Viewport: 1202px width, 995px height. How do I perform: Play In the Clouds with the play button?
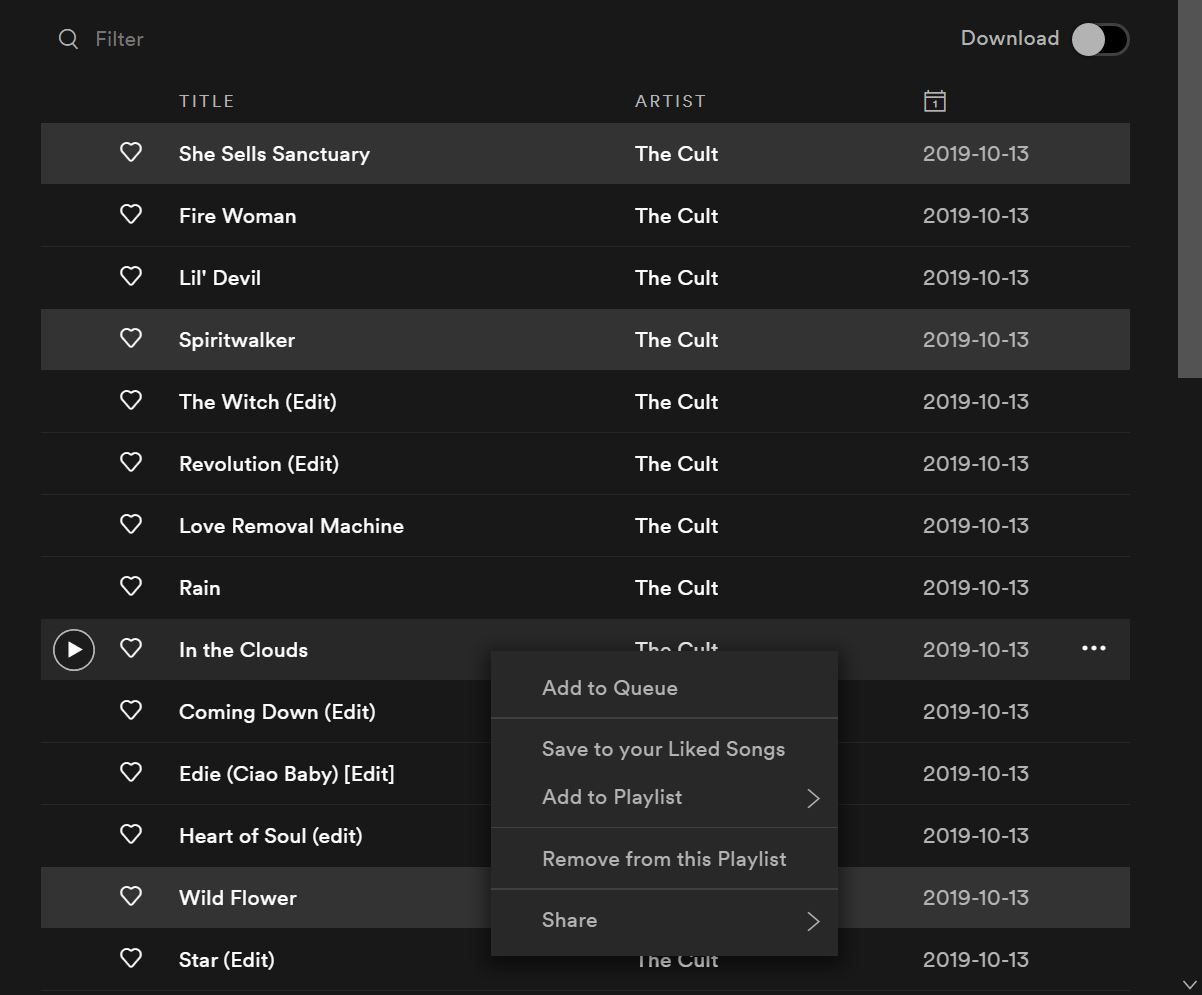coord(74,650)
